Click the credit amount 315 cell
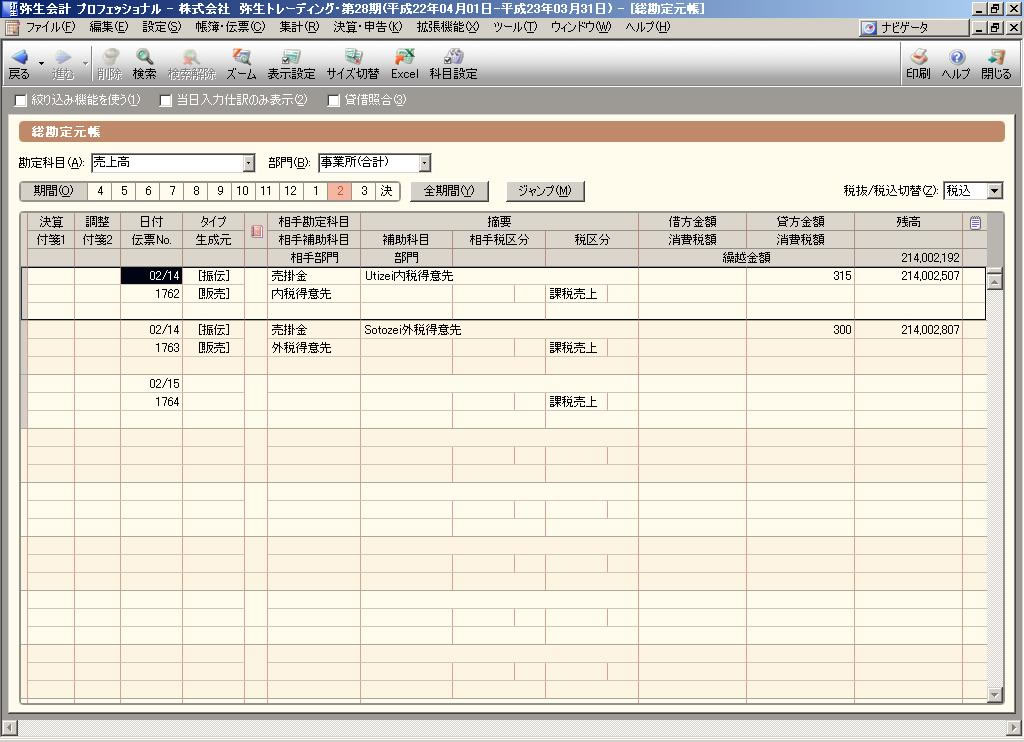1024x742 pixels. pos(800,276)
